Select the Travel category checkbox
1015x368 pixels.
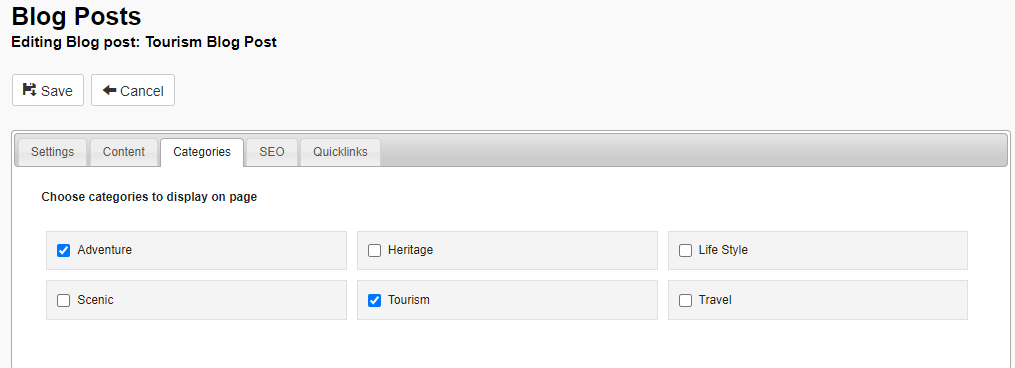click(x=685, y=300)
